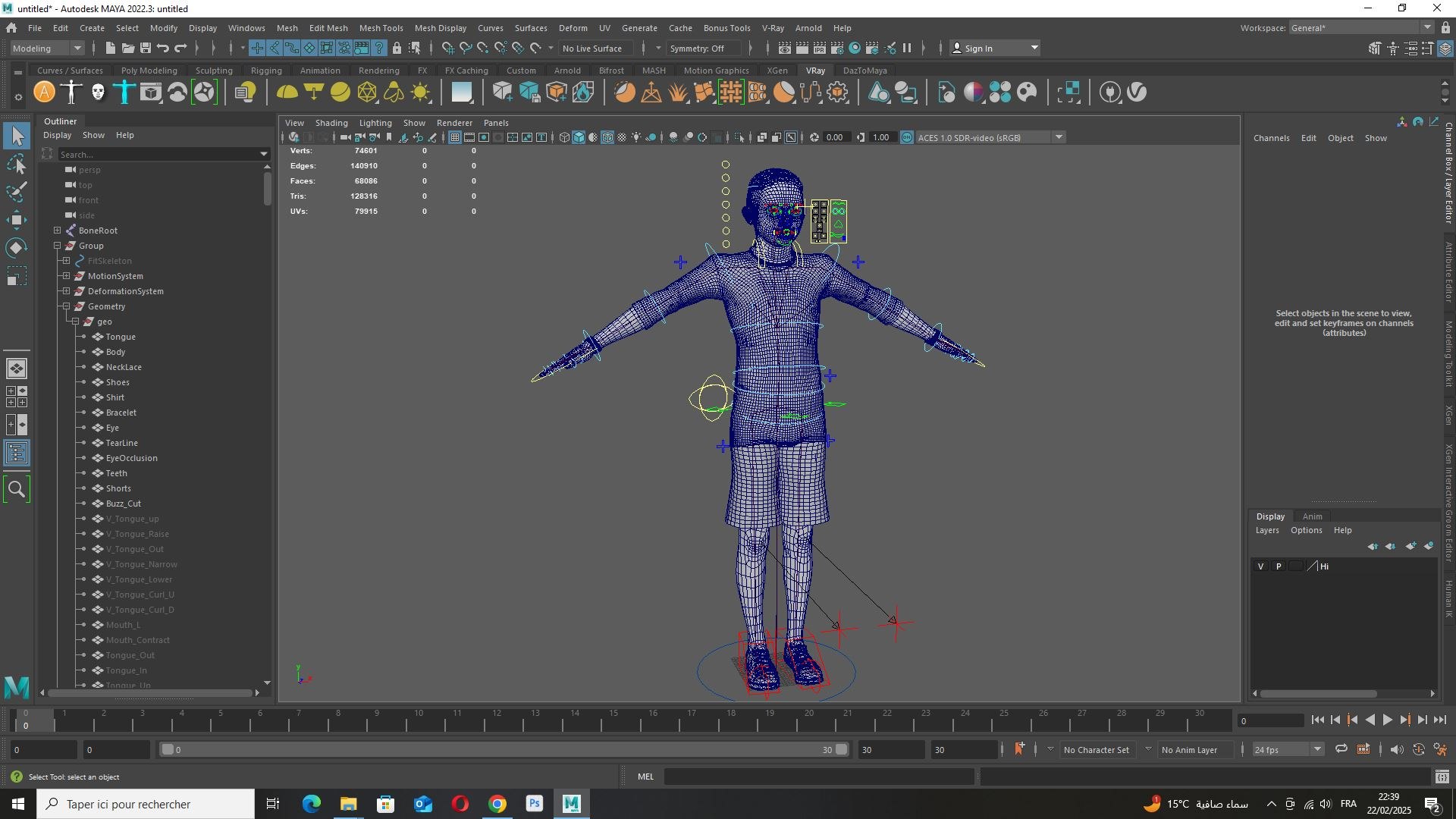Click the time range slider bar

pos(504,750)
